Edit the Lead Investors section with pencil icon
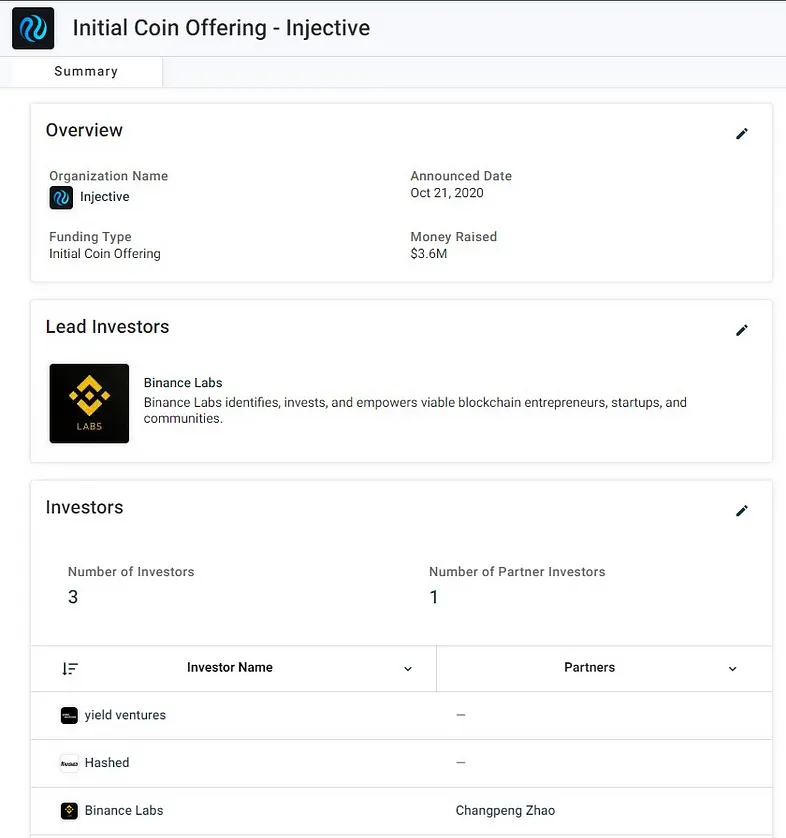 click(742, 330)
